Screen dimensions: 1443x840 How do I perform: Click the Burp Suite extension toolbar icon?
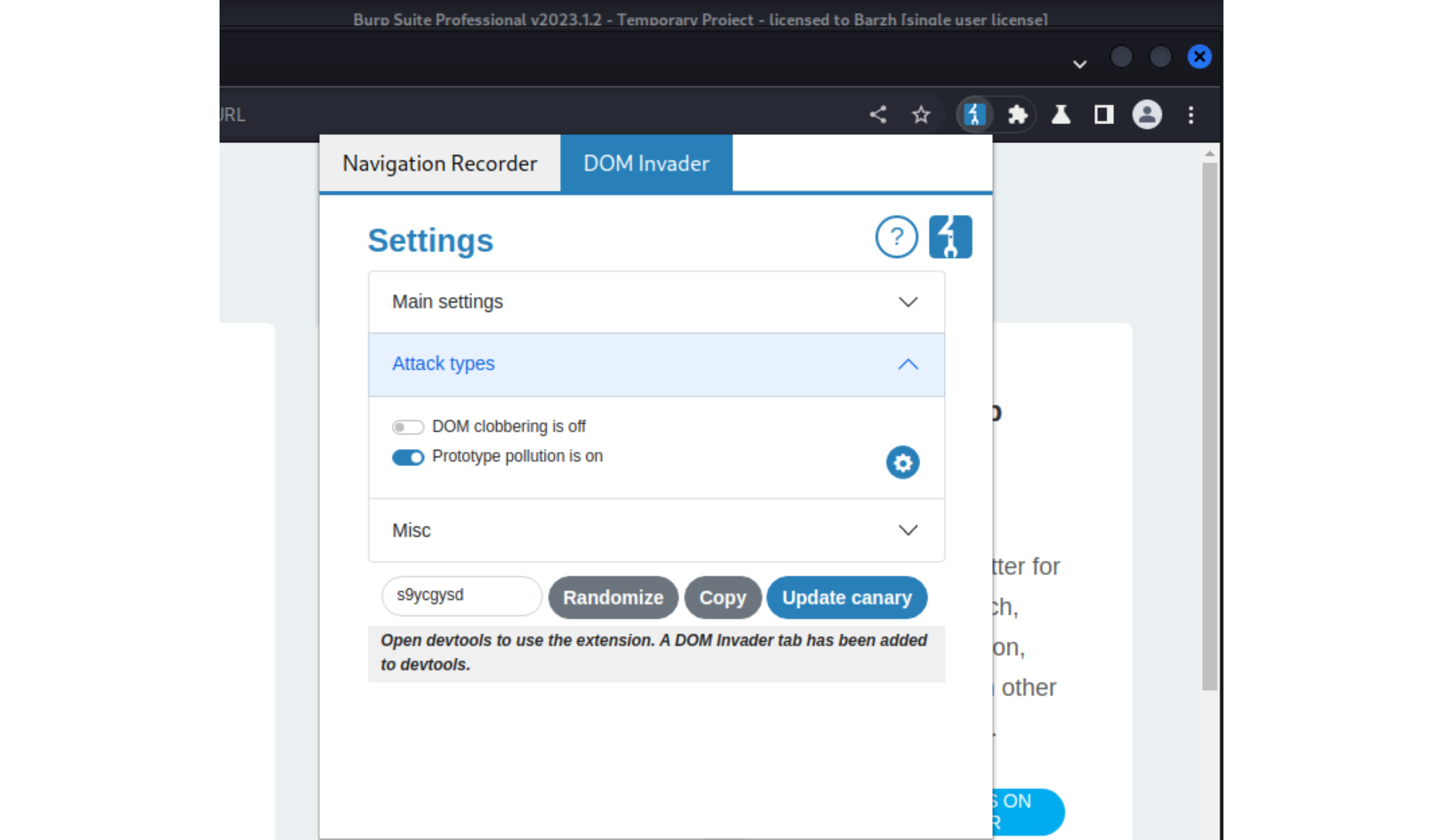point(974,114)
